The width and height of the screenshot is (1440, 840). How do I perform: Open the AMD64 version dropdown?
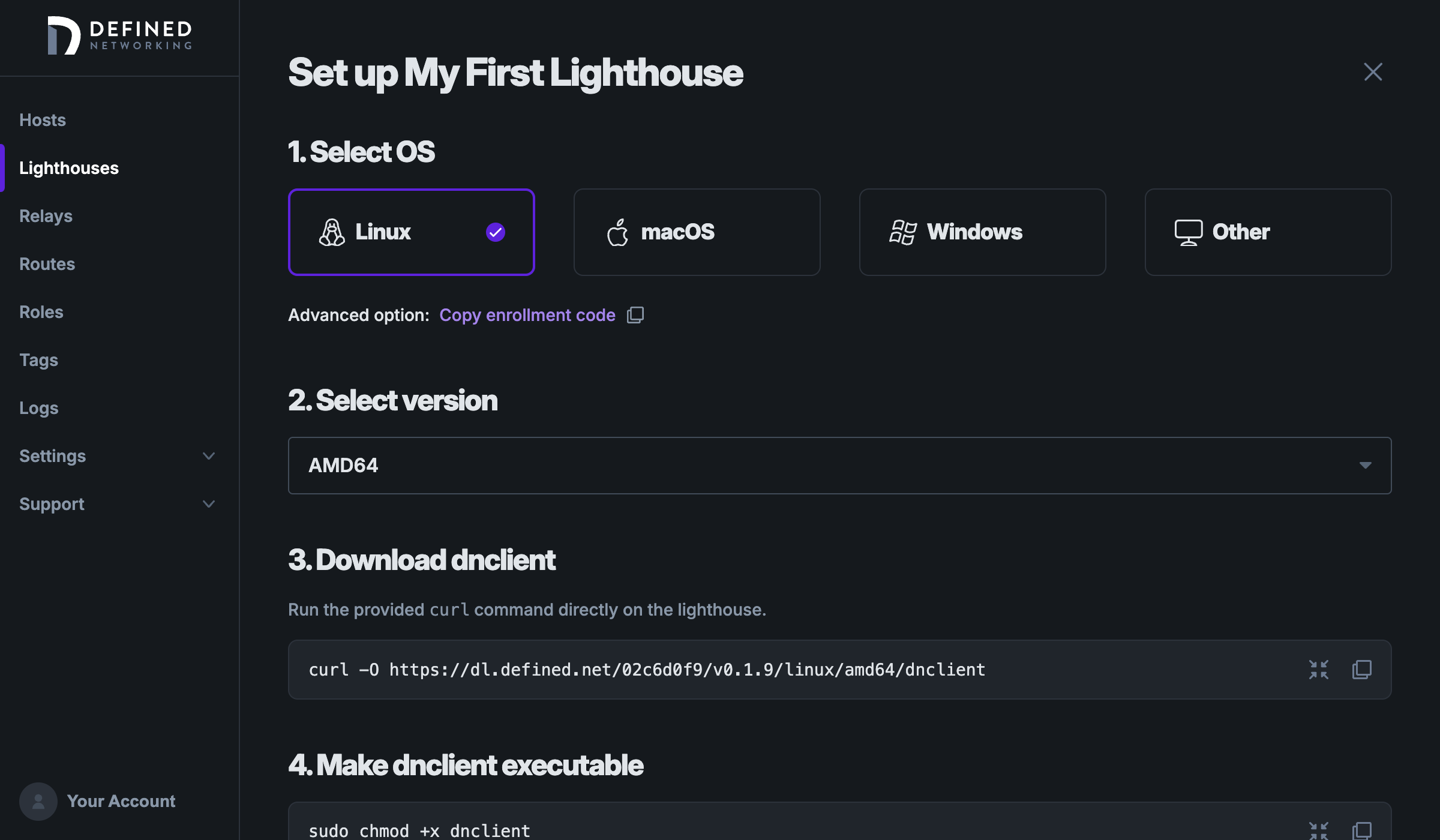1366,465
